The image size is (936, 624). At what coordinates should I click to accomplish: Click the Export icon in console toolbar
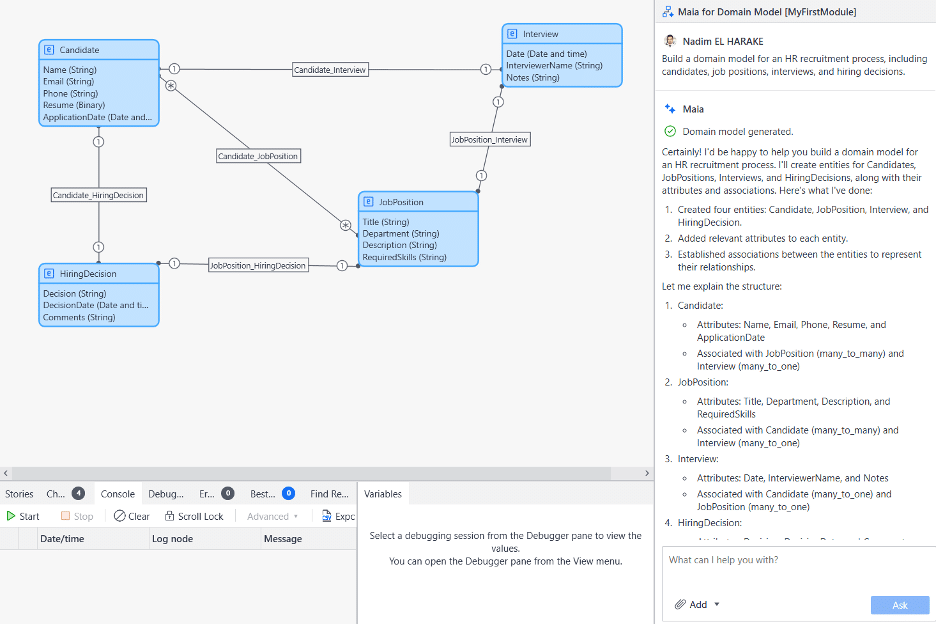tap(327, 517)
